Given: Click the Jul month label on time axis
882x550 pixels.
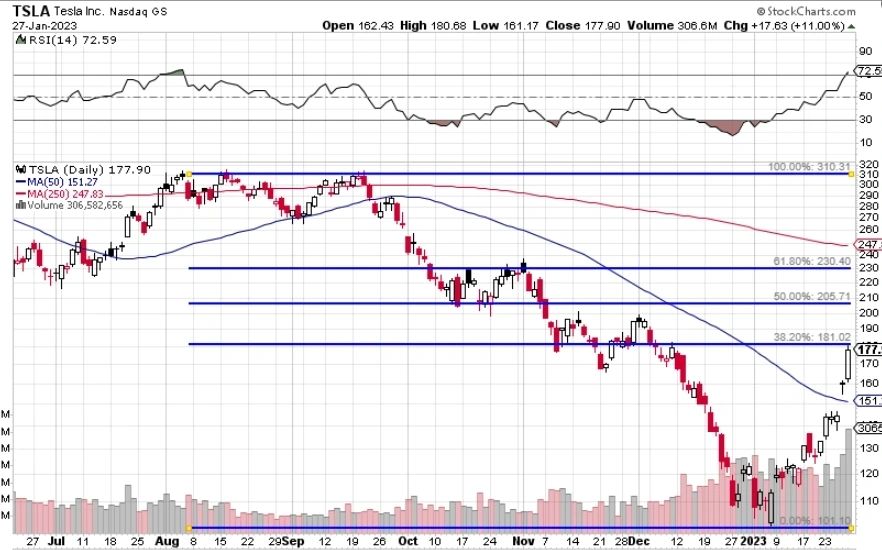Looking at the screenshot, I should pyautogui.click(x=56, y=542).
